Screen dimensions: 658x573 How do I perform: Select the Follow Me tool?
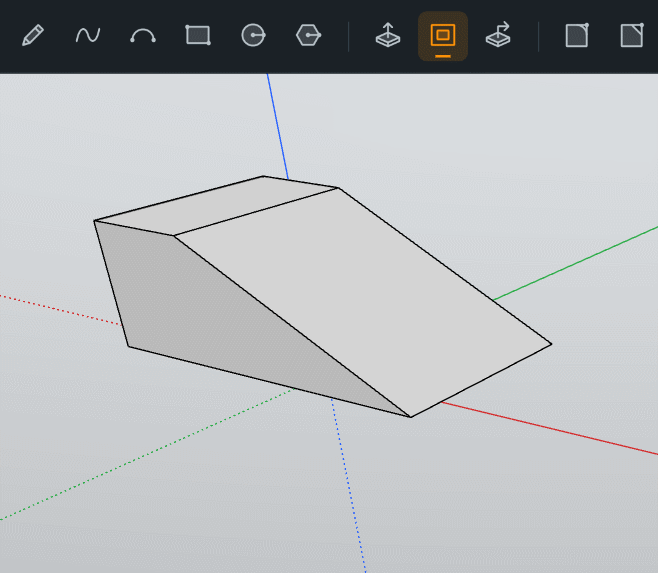click(x=498, y=35)
